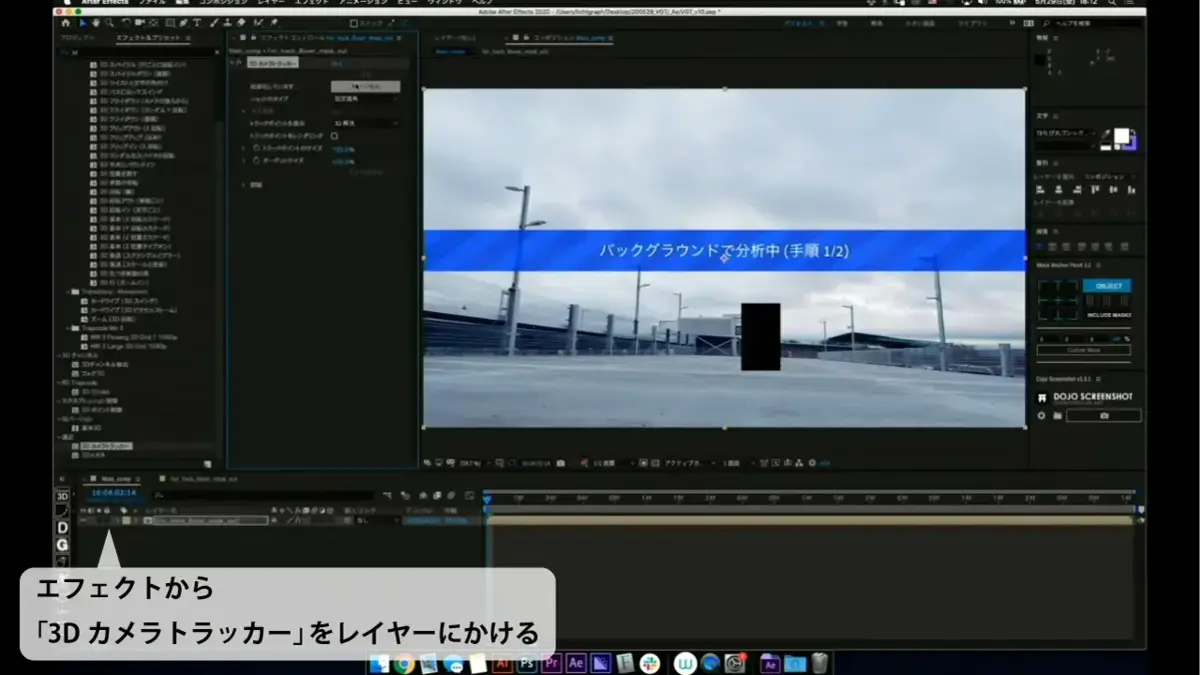Toggle the track point size stopwatch
The height and width of the screenshot is (675, 1200).
[256, 148]
